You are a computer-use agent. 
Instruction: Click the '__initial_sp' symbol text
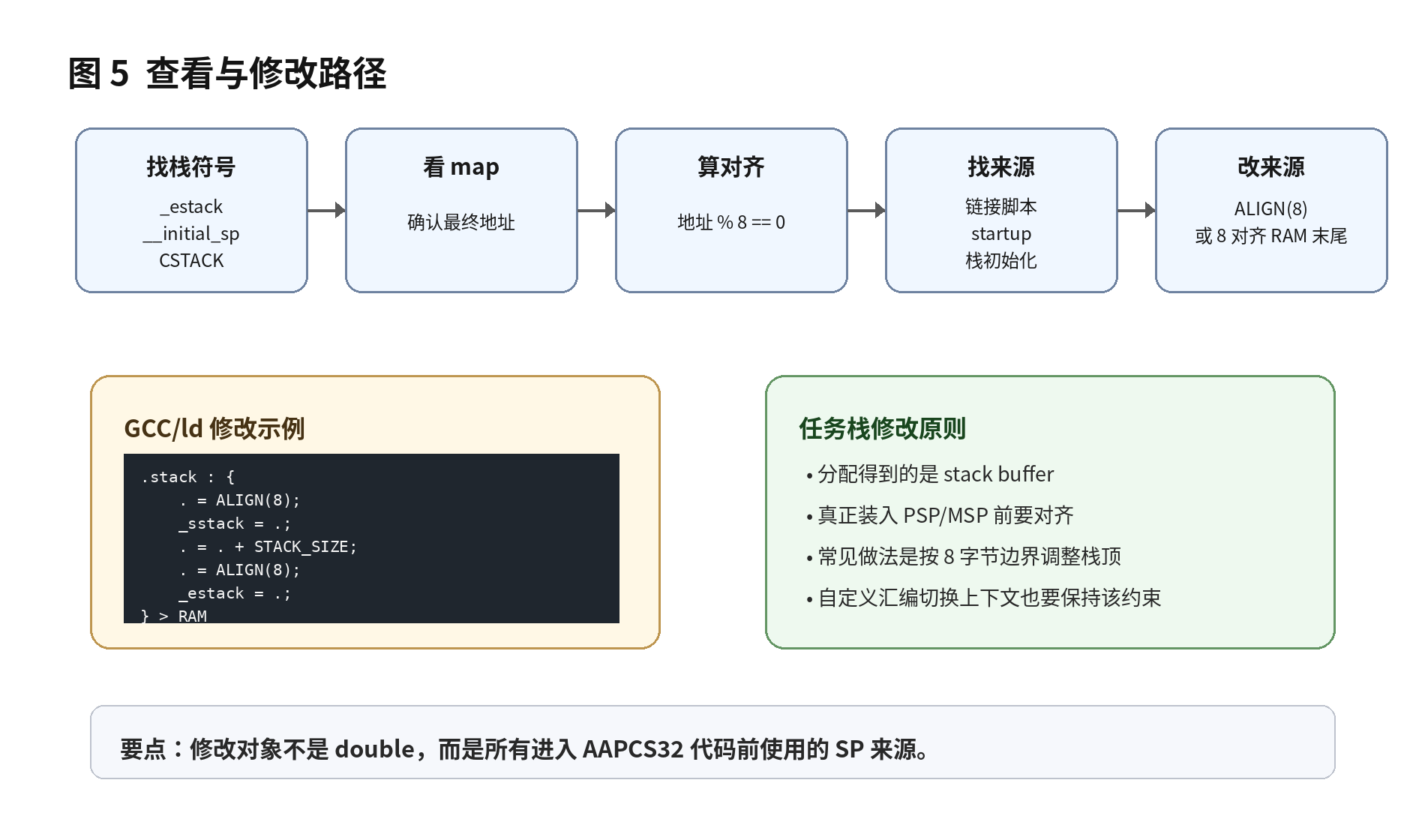191,234
